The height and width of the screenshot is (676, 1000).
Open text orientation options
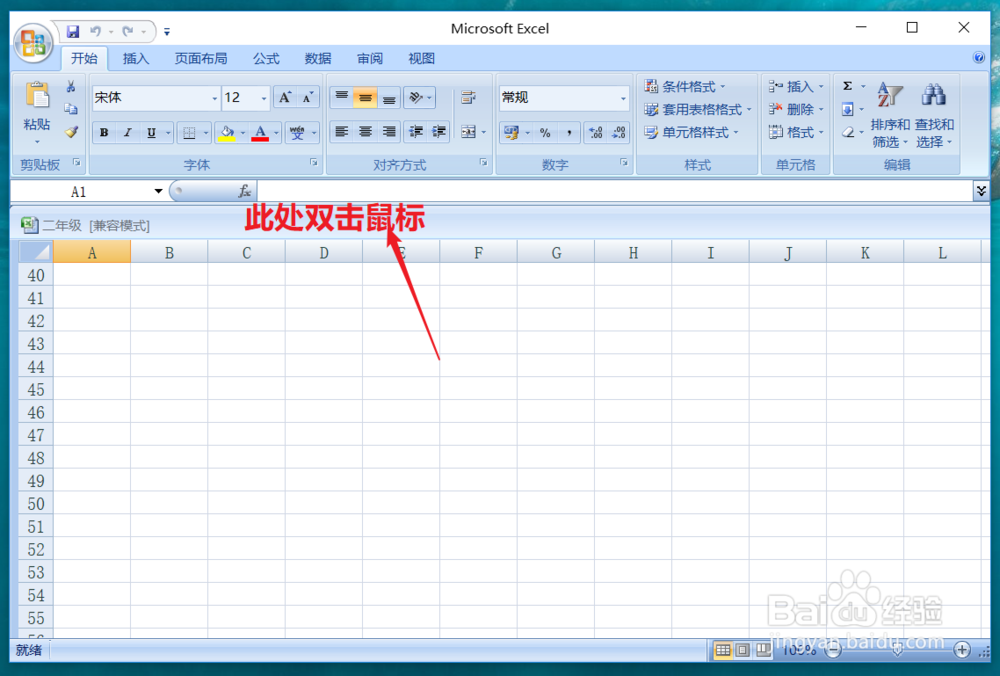tap(420, 98)
